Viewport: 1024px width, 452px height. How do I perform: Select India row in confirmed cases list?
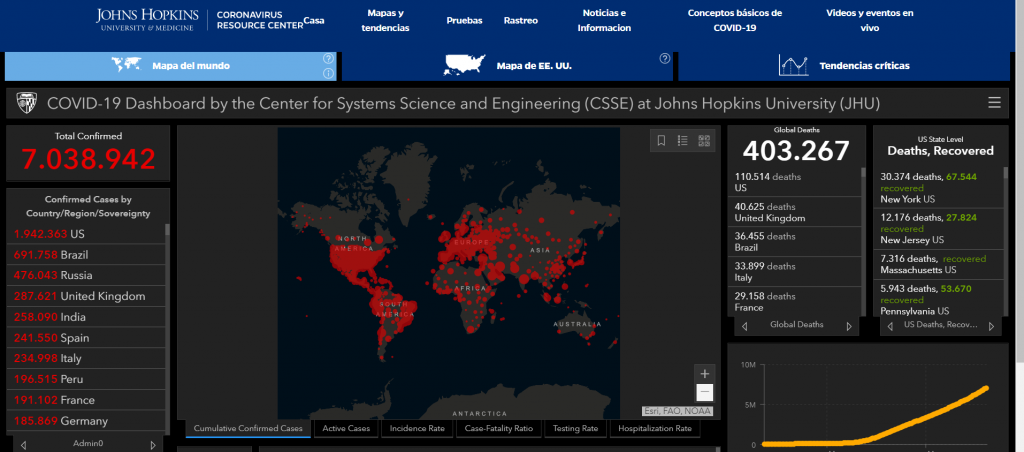(x=86, y=317)
